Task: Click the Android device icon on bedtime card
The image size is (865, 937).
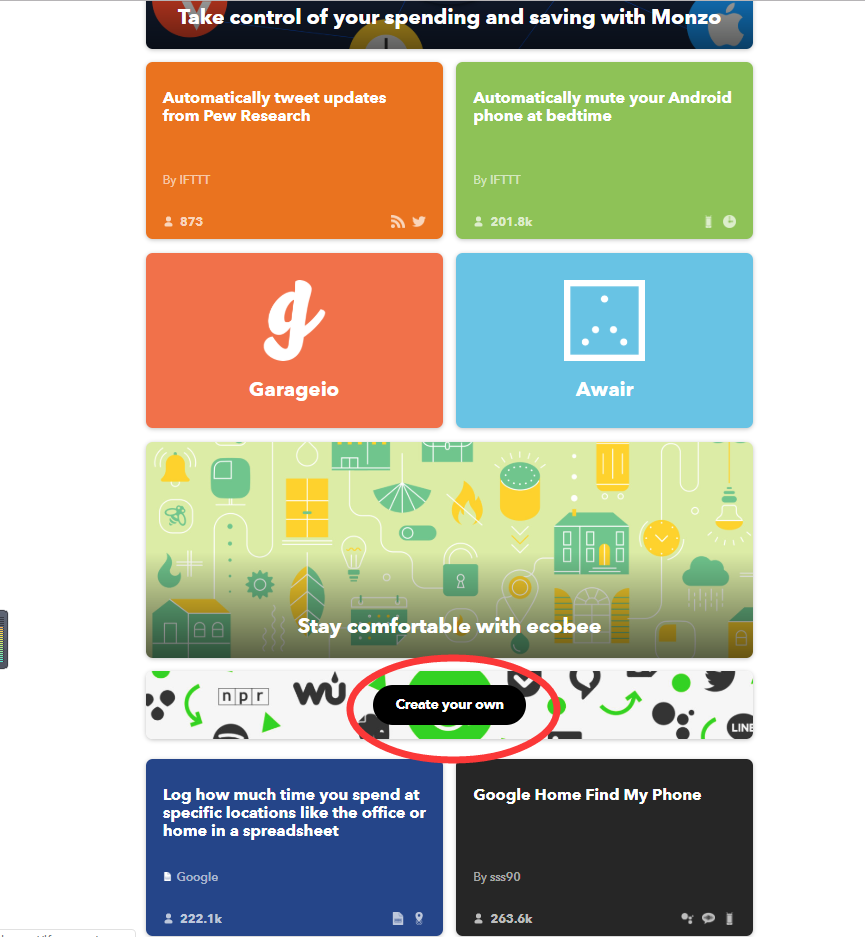Action: 708,222
